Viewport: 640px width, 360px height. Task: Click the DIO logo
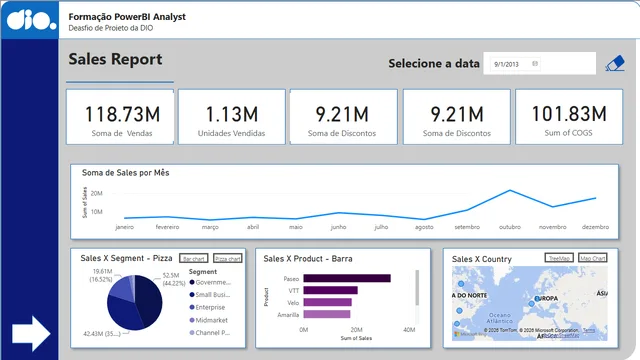point(31,20)
